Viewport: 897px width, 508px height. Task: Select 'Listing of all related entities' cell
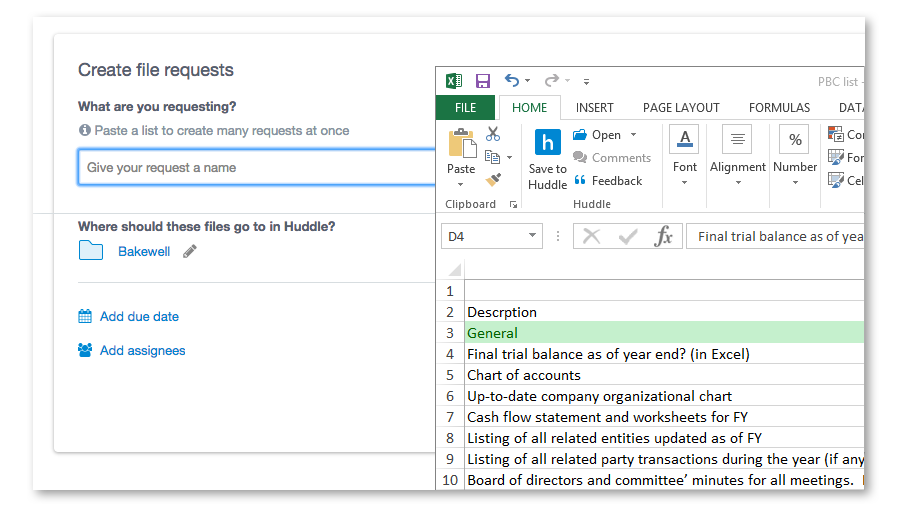pyautogui.click(x=664, y=438)
